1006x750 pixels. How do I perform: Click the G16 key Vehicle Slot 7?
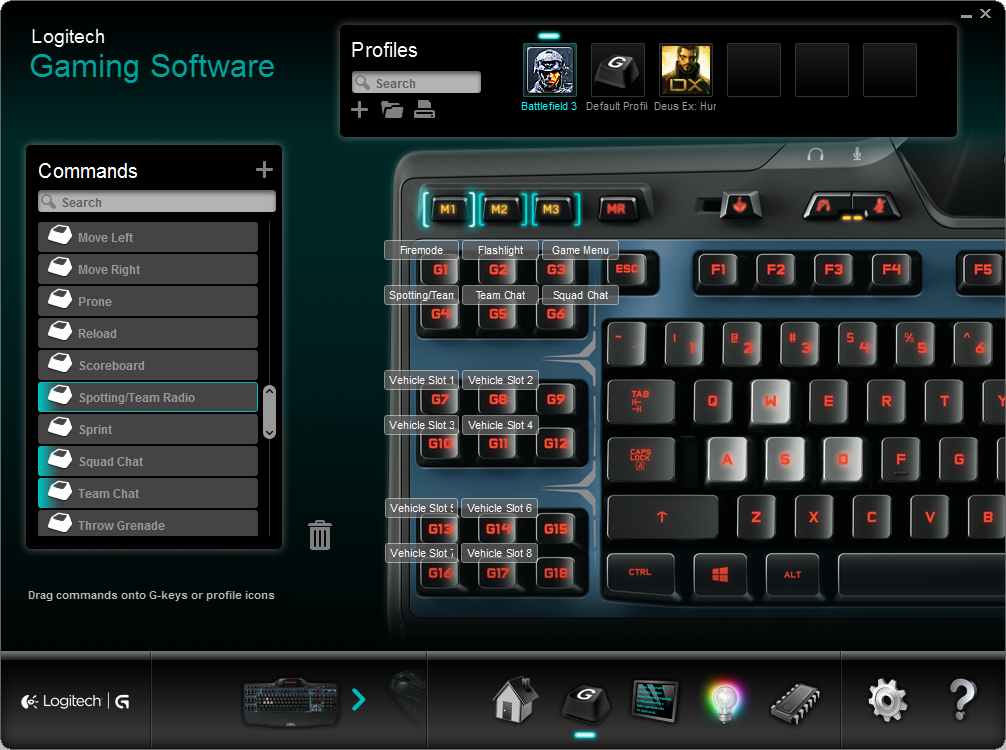point(440,574)
